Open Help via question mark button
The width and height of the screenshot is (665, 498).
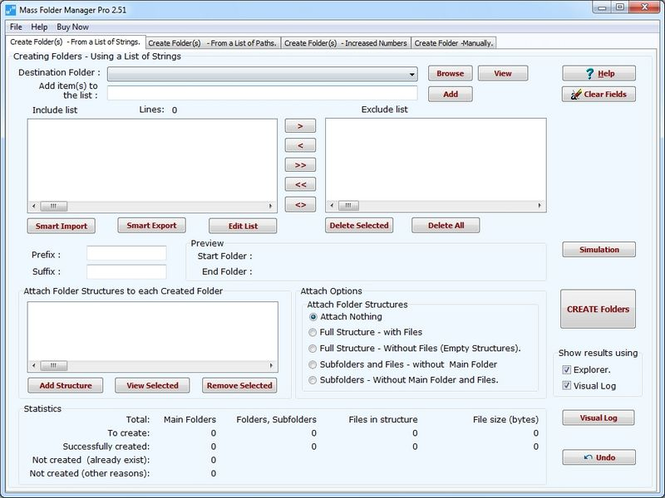click(598, 73)
